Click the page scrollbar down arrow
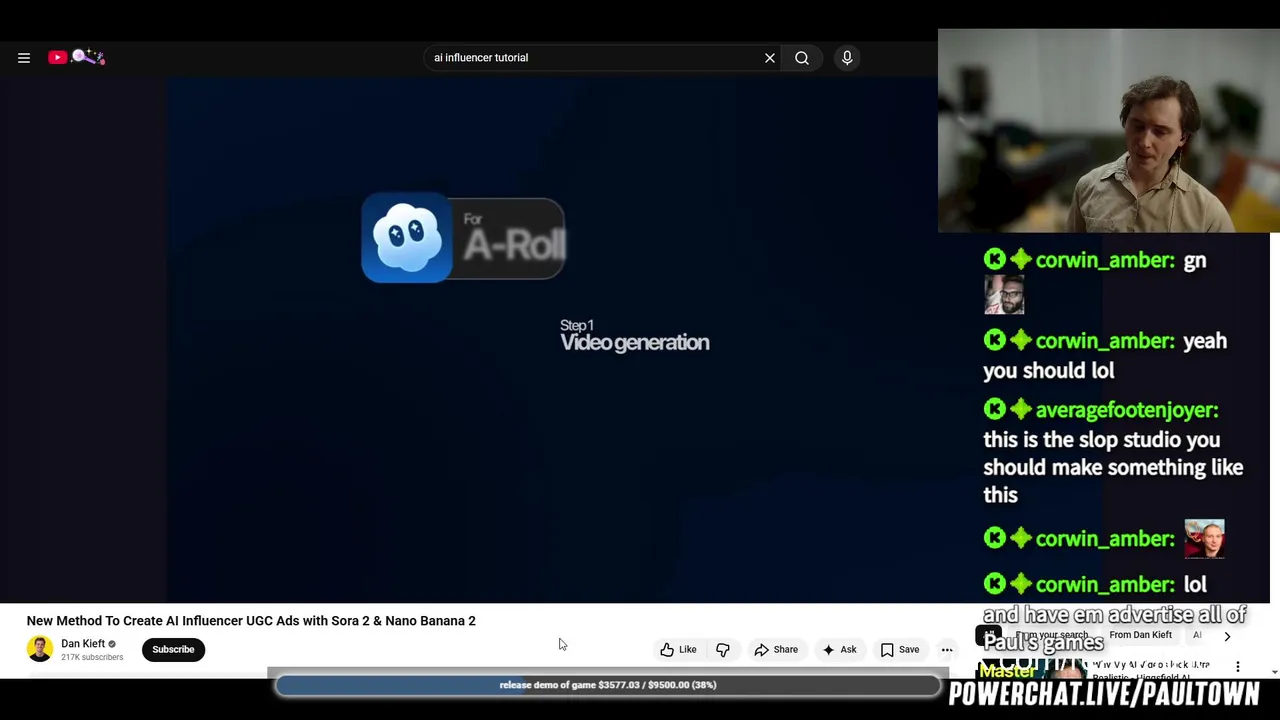This screenshot has height=720, width=1280. [1275, 673]
